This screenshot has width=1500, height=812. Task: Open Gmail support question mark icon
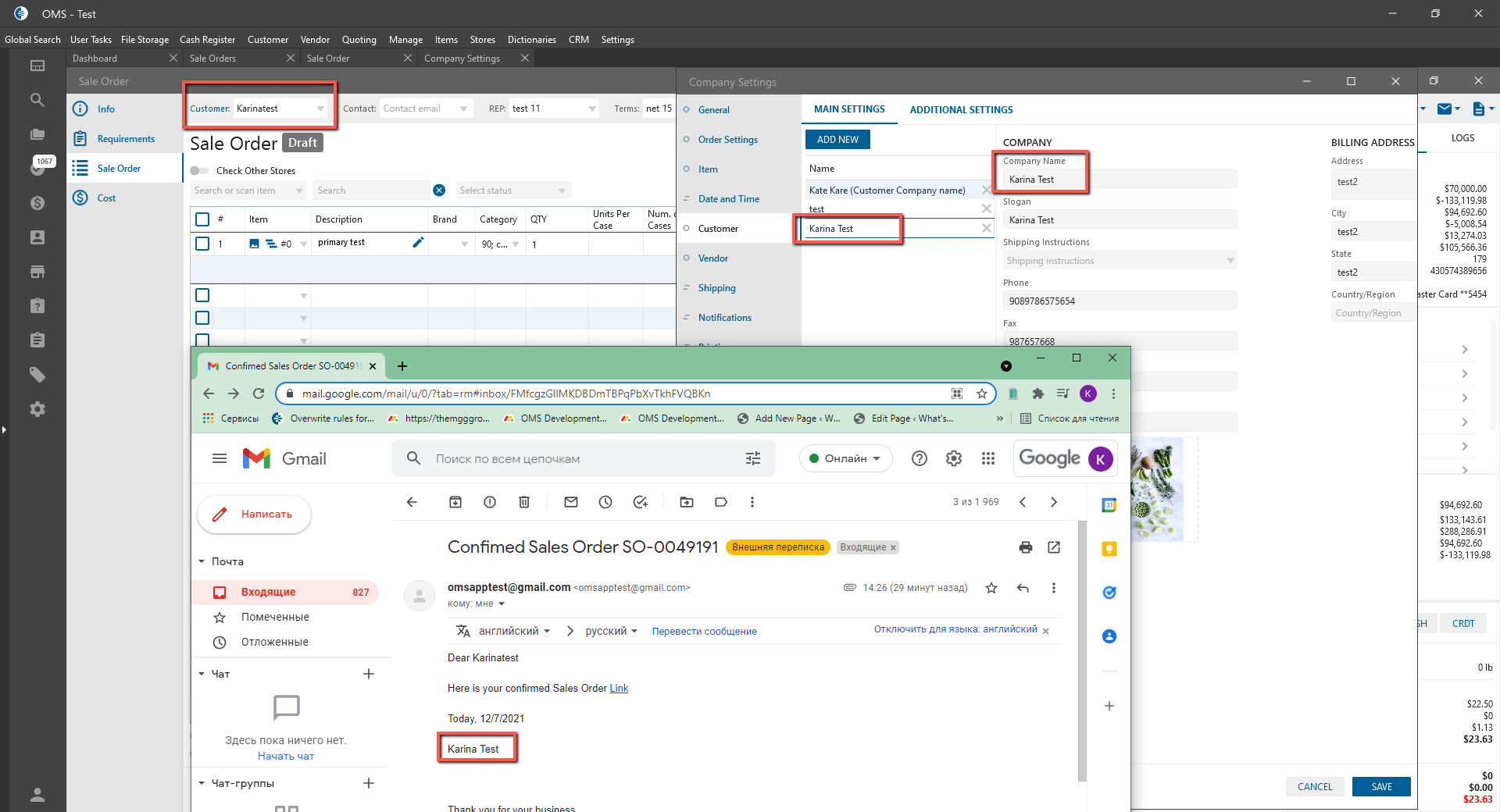920,458
